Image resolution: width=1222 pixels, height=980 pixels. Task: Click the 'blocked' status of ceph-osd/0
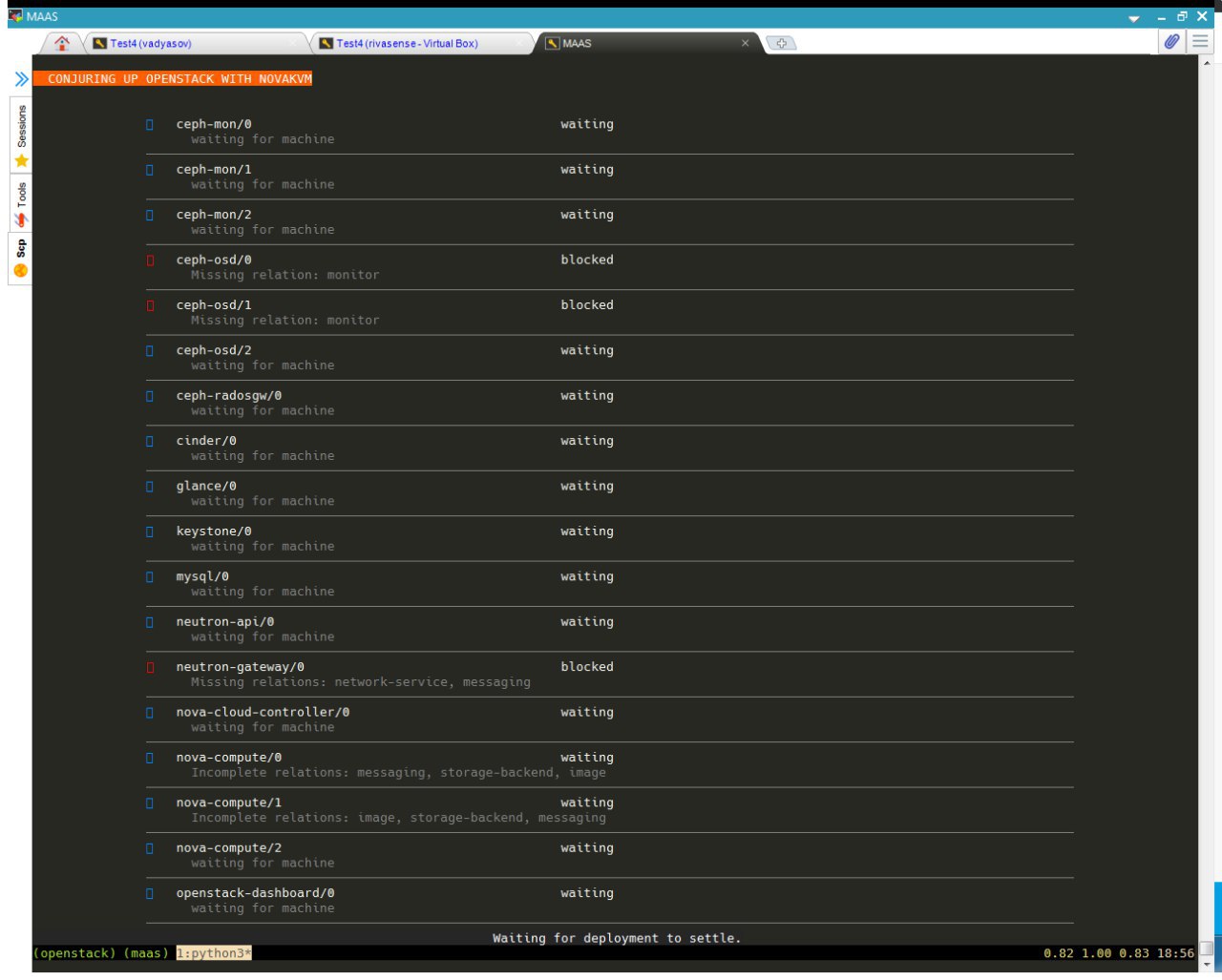pyautogui.click(x=587, y=260)
